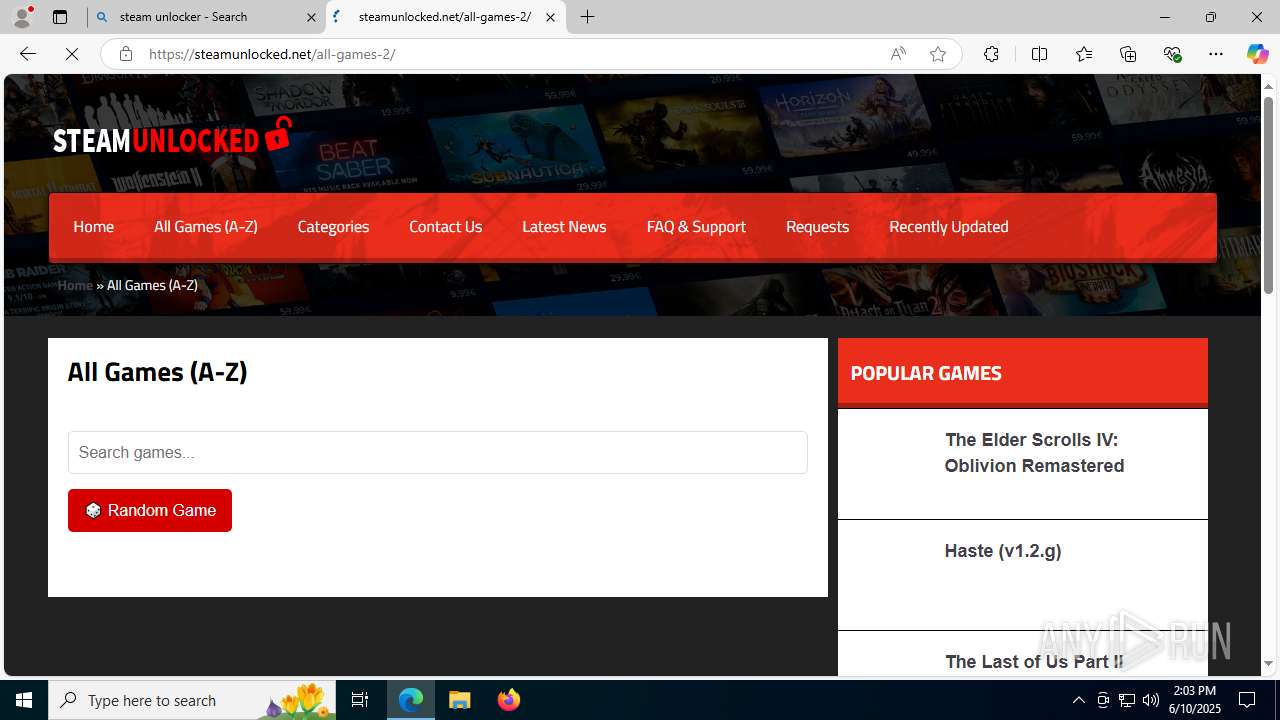The image size is (1280, 720).
Task: Click the POPULAR GAMES header
Action: 926,373
